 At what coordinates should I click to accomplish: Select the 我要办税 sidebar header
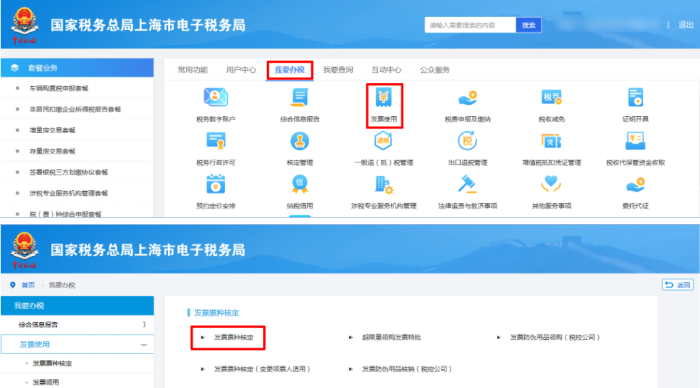pyautogui.click(x=77, y=306)
